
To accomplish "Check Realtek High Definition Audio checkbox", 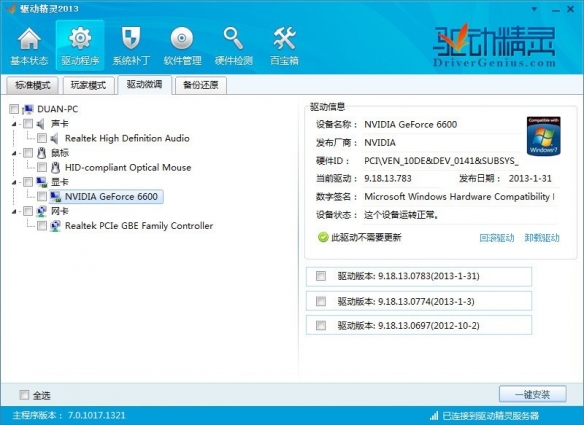I will point(42,139).
